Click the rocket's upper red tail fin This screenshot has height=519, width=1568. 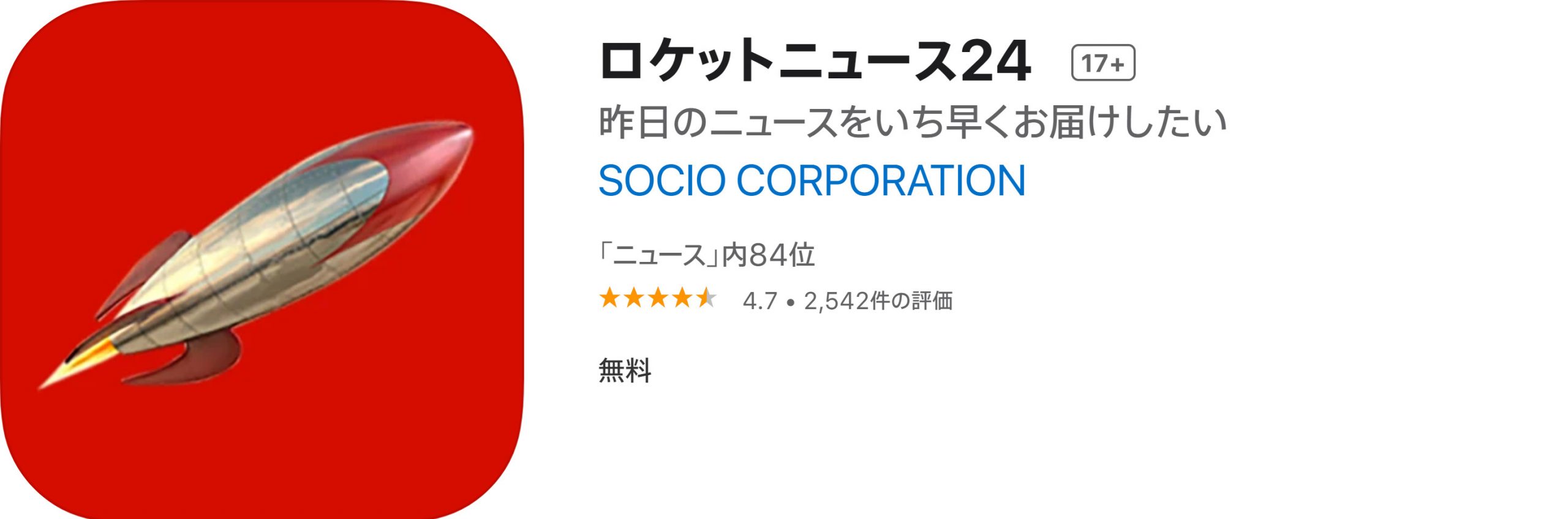pos(147,269)
